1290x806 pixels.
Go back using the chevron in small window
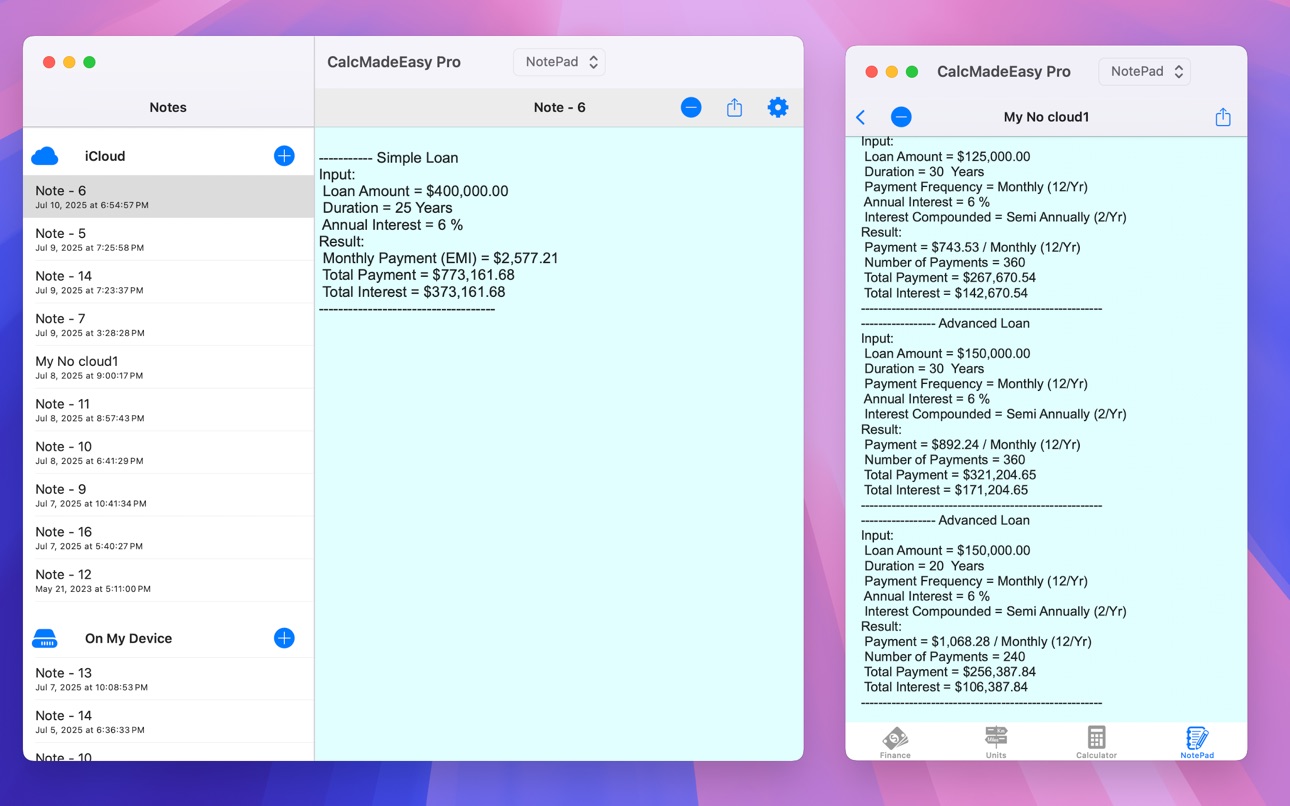[861, 117]
